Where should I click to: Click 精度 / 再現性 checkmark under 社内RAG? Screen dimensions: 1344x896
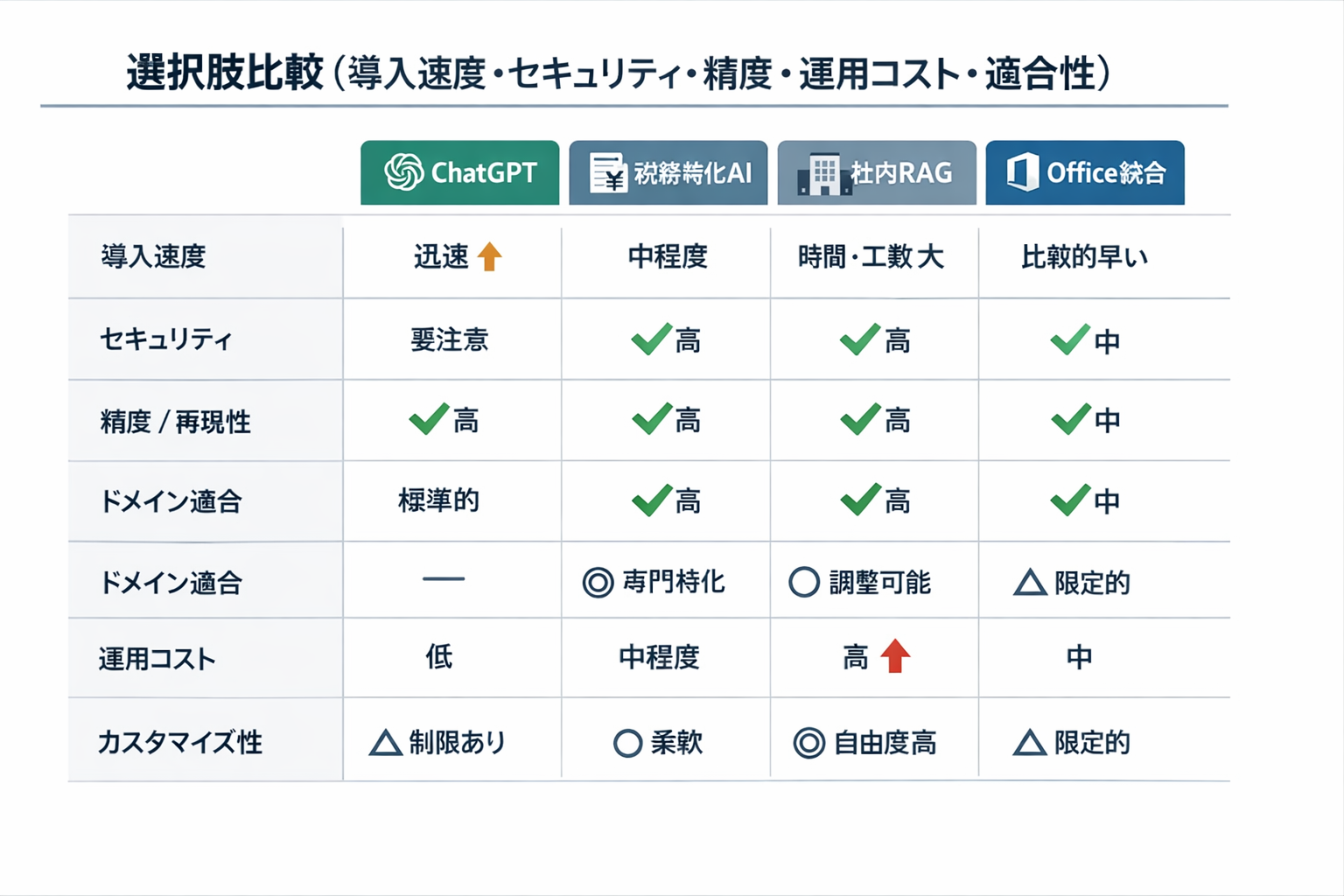[860, 419]
